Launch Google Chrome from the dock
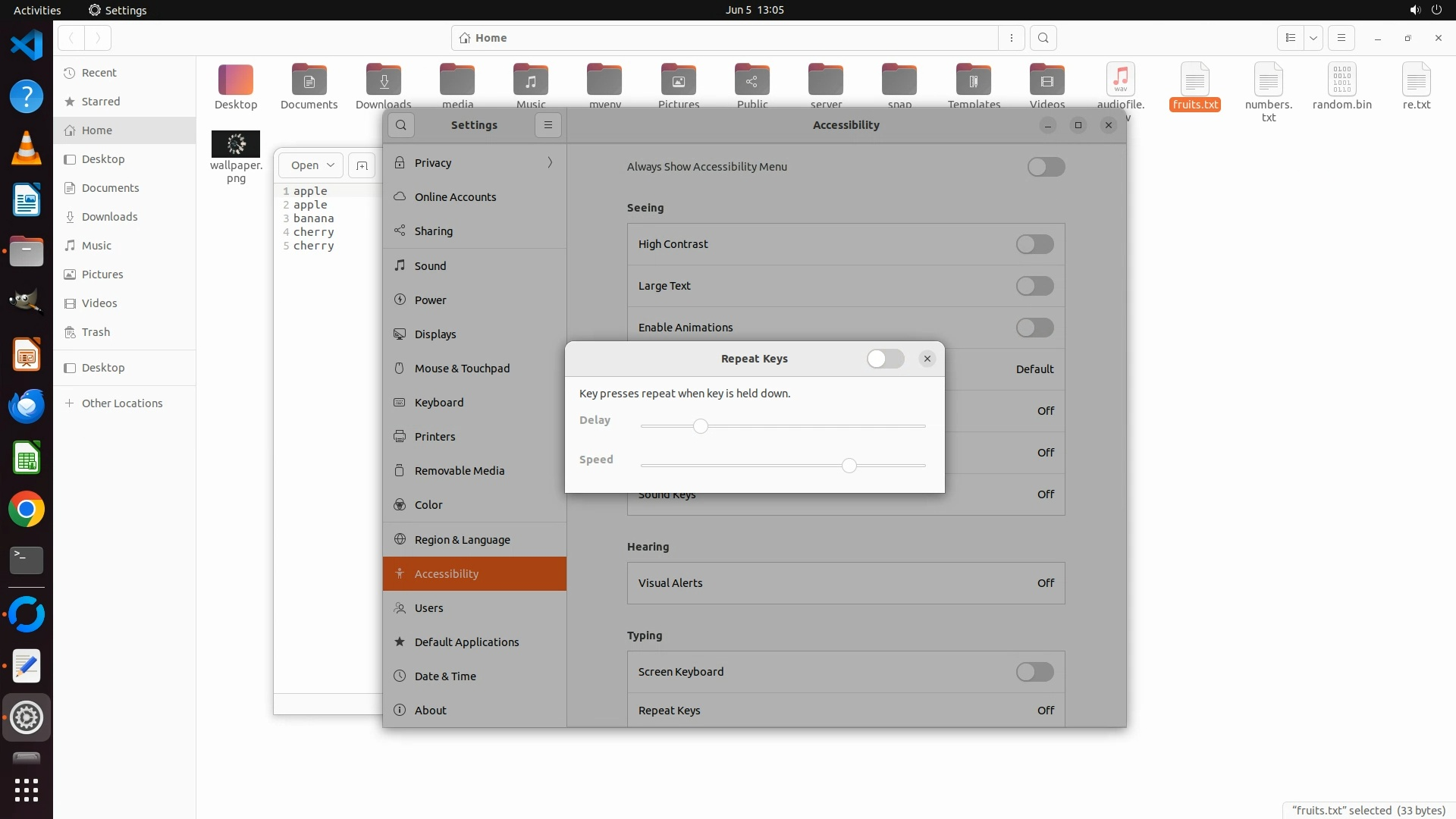The image size is (1456, 819). click(x=27, y=510)
